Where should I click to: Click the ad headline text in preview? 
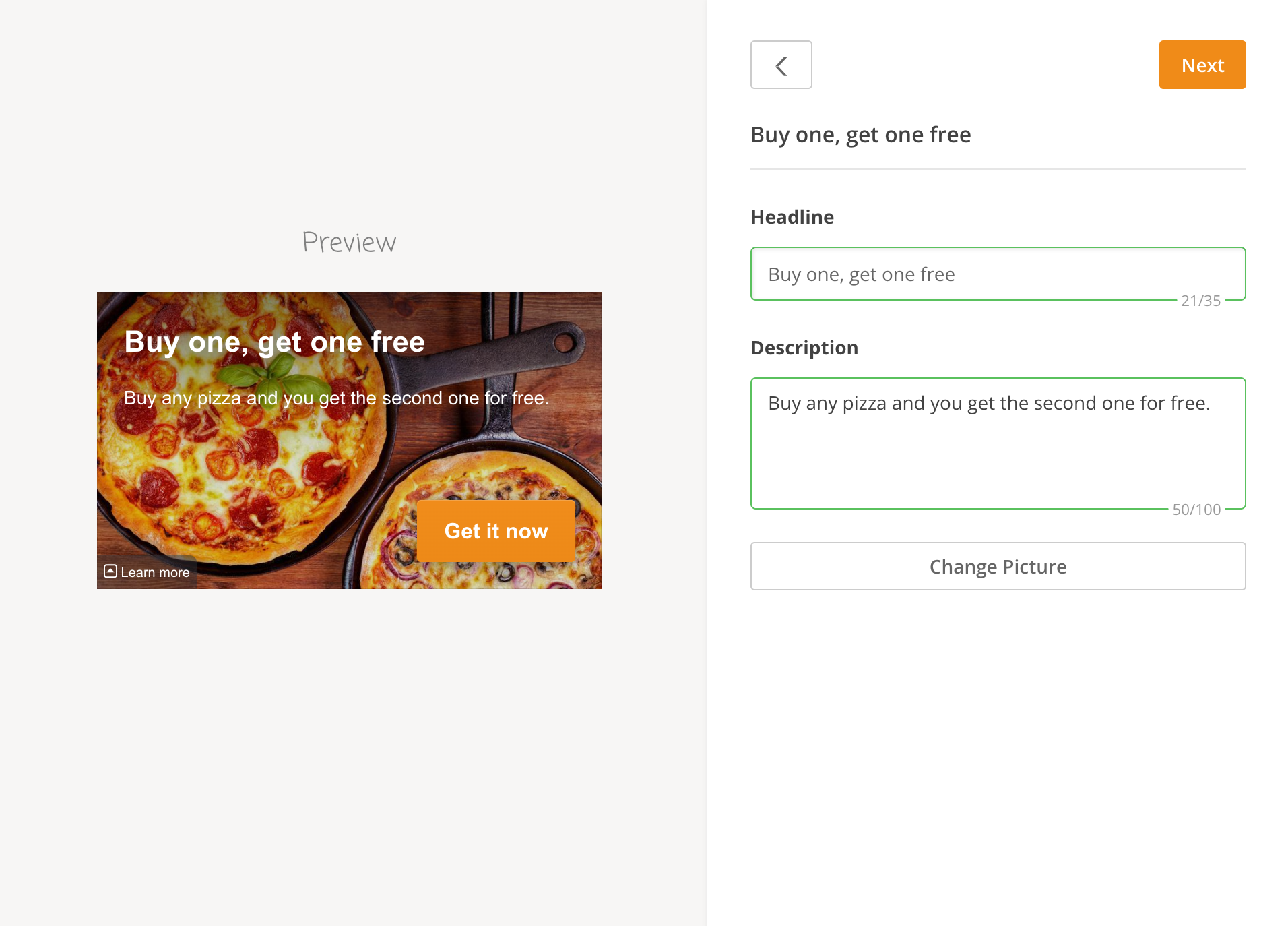(274, 342)
